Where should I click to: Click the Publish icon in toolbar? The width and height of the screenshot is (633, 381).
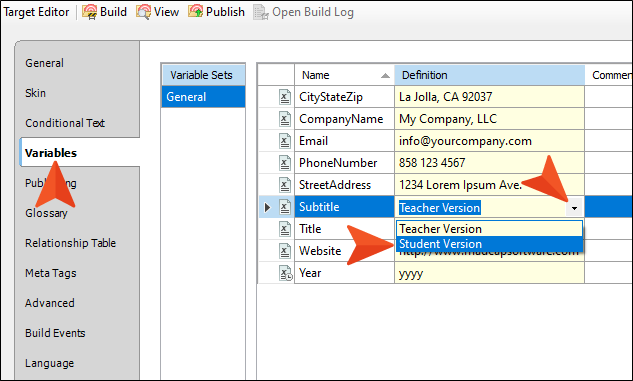point(196,12)
